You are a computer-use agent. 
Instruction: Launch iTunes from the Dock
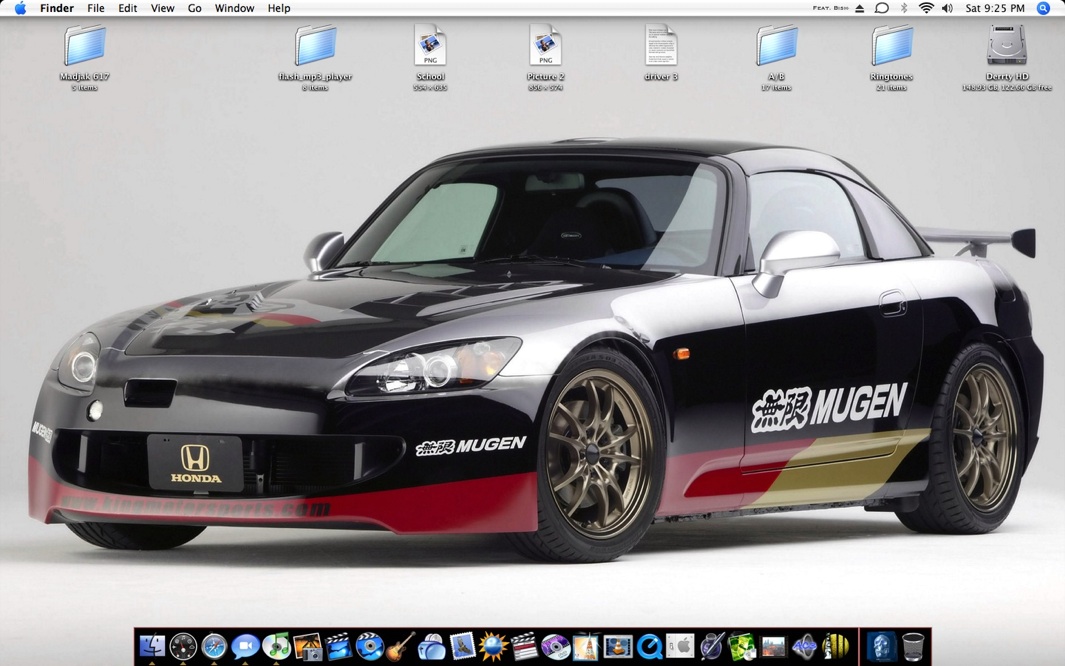[276, 647]
